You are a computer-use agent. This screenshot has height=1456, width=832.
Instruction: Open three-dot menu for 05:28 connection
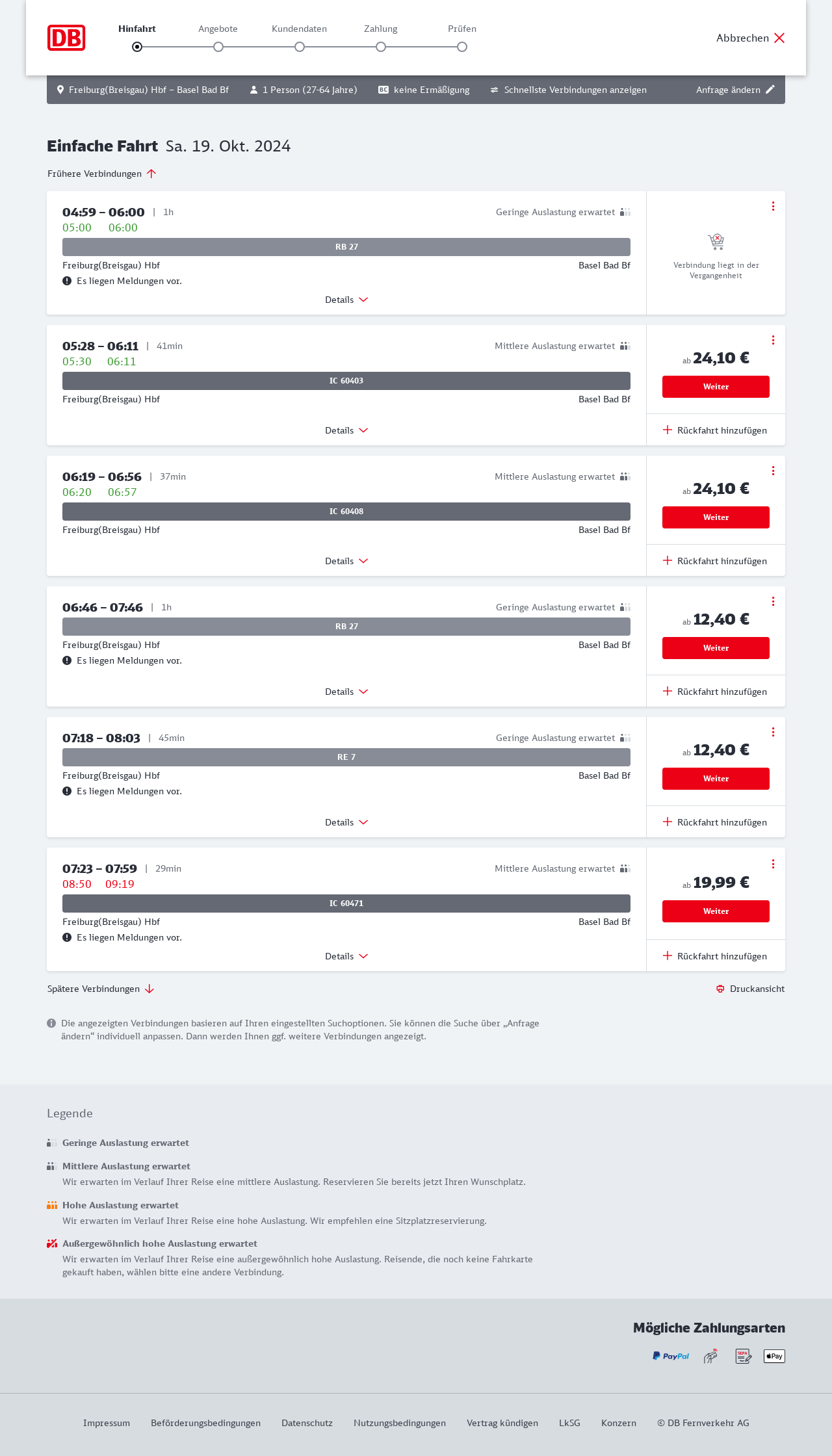tap(773, 340)
